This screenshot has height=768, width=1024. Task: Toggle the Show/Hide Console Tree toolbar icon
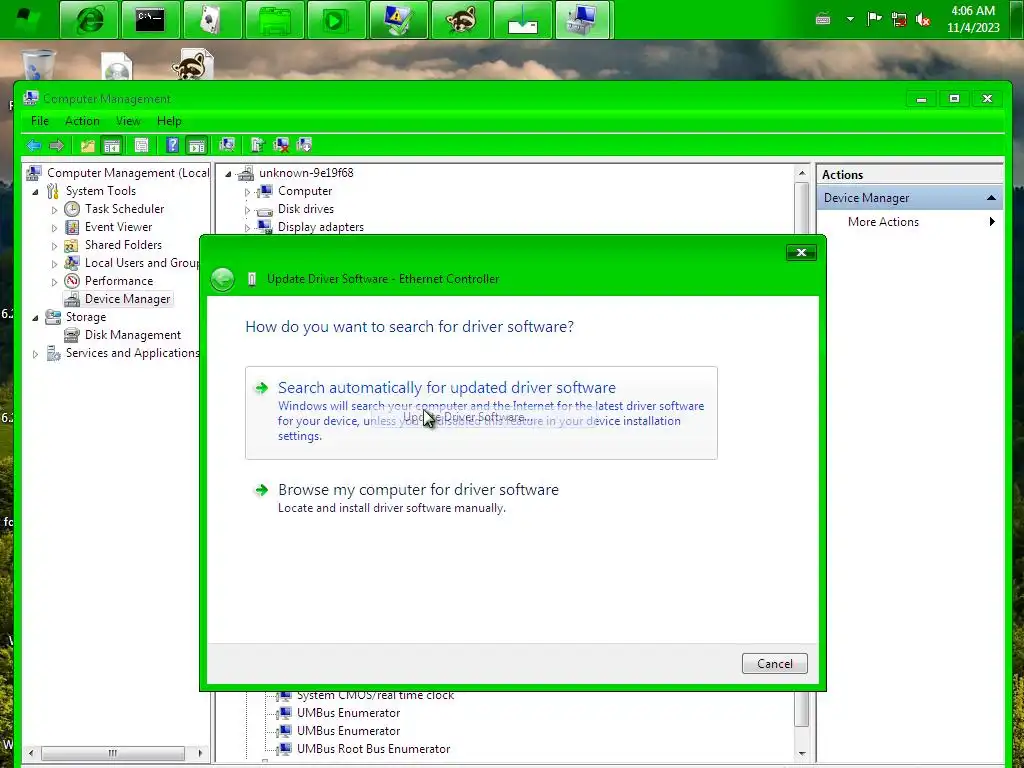112,145
